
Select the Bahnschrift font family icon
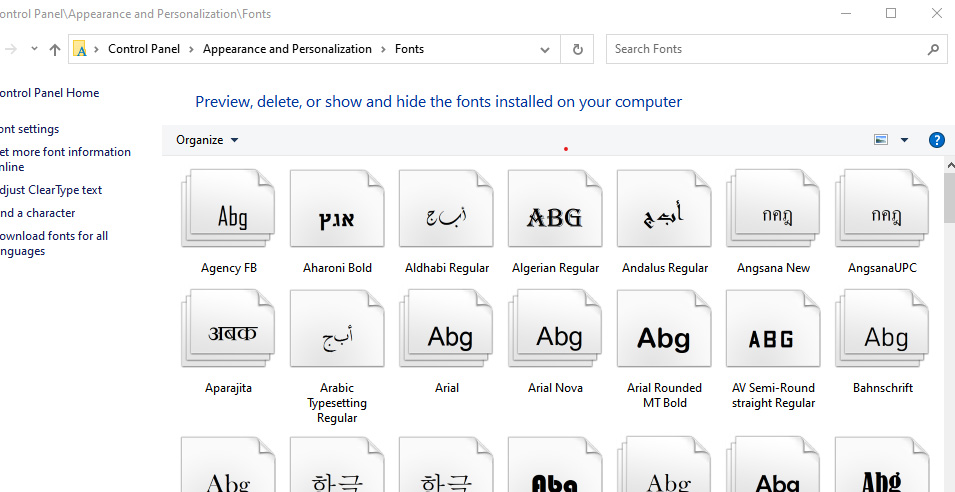(x=882, y=328)
